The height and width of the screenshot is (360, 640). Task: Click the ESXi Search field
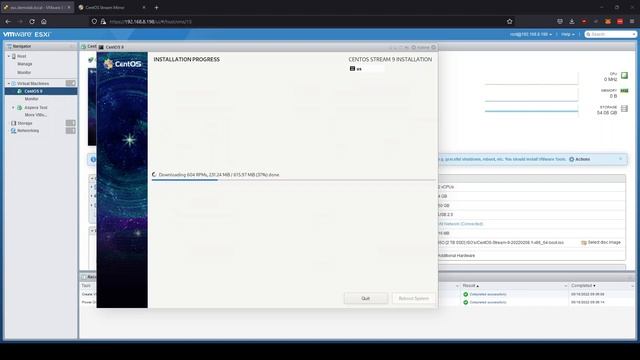(611, 34)
